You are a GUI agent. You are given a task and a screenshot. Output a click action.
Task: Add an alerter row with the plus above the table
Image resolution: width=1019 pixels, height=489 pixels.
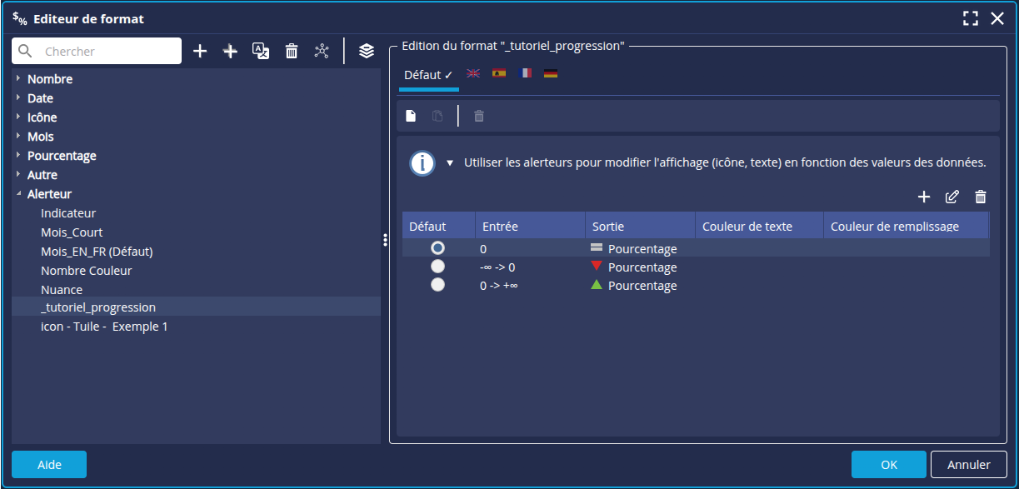(924, 197)
